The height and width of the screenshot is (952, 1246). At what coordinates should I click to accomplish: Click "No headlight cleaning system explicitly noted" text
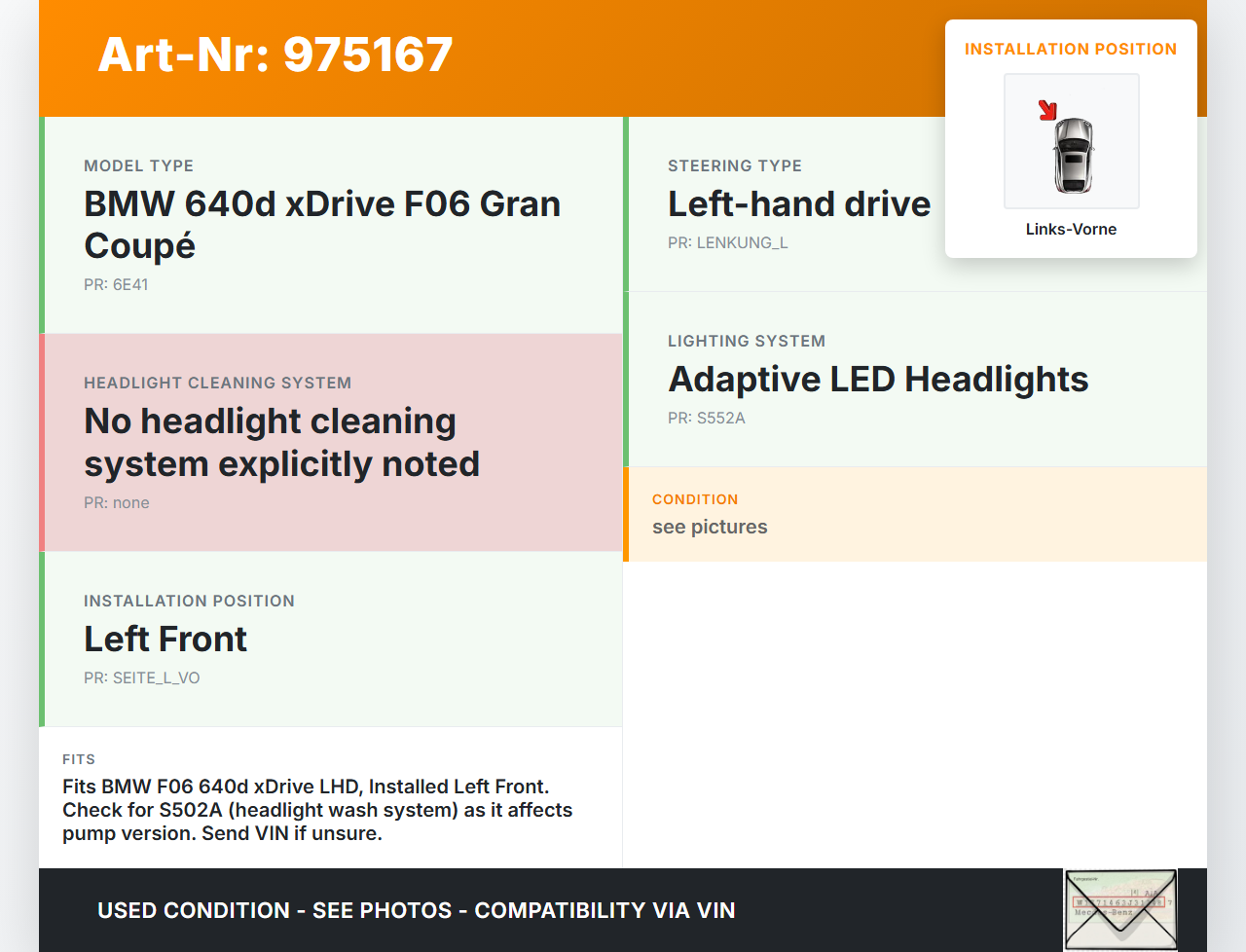(x=282, y=442)
